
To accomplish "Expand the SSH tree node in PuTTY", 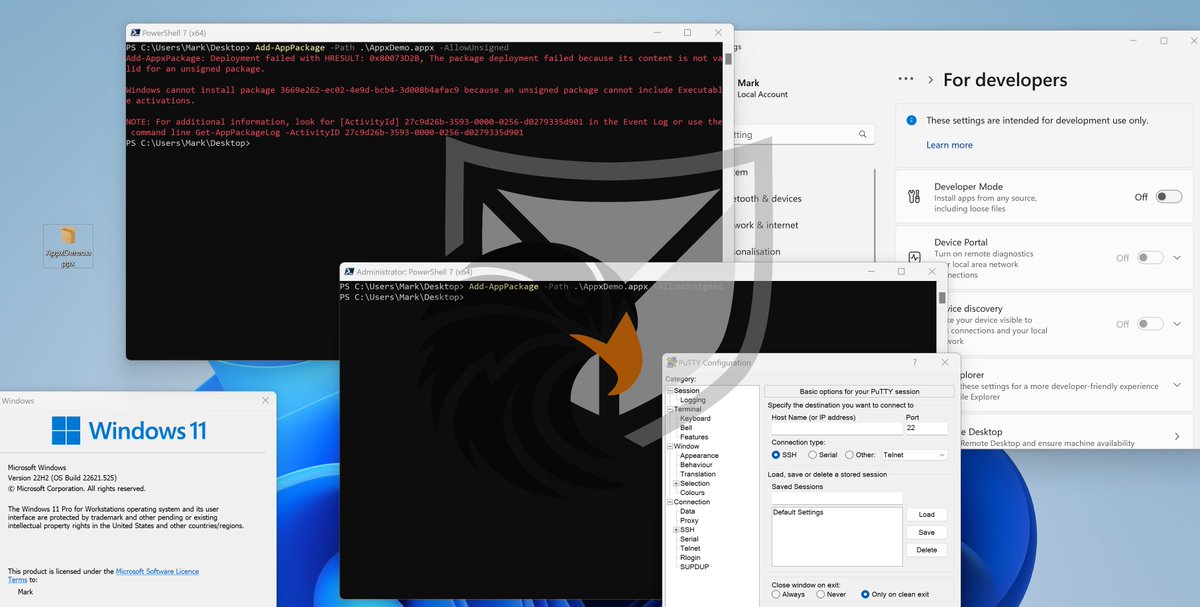I will tap(677, 530).
